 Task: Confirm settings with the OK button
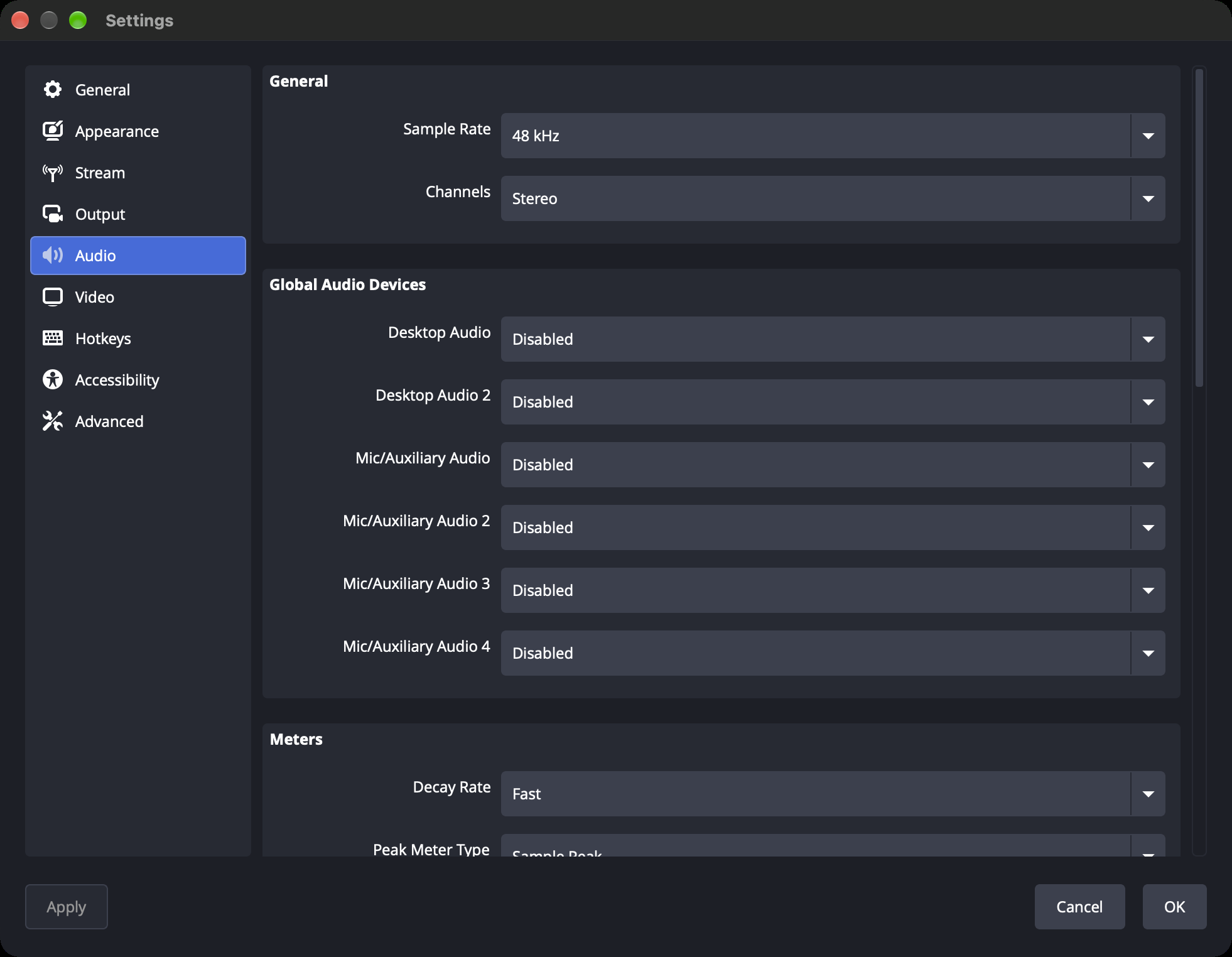(x=1174, y=907)
